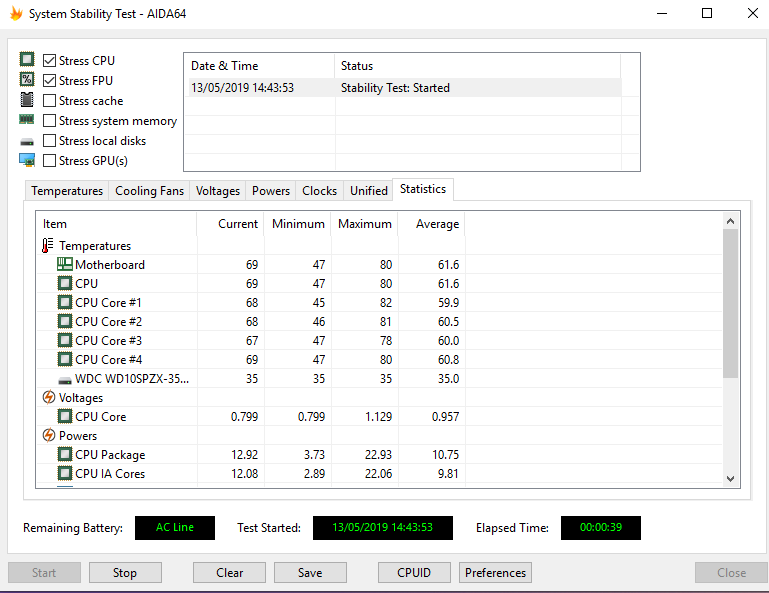Click the chip icon for CPU Core #2
This screenshot has width=769, height=593.
pos(65,321)
